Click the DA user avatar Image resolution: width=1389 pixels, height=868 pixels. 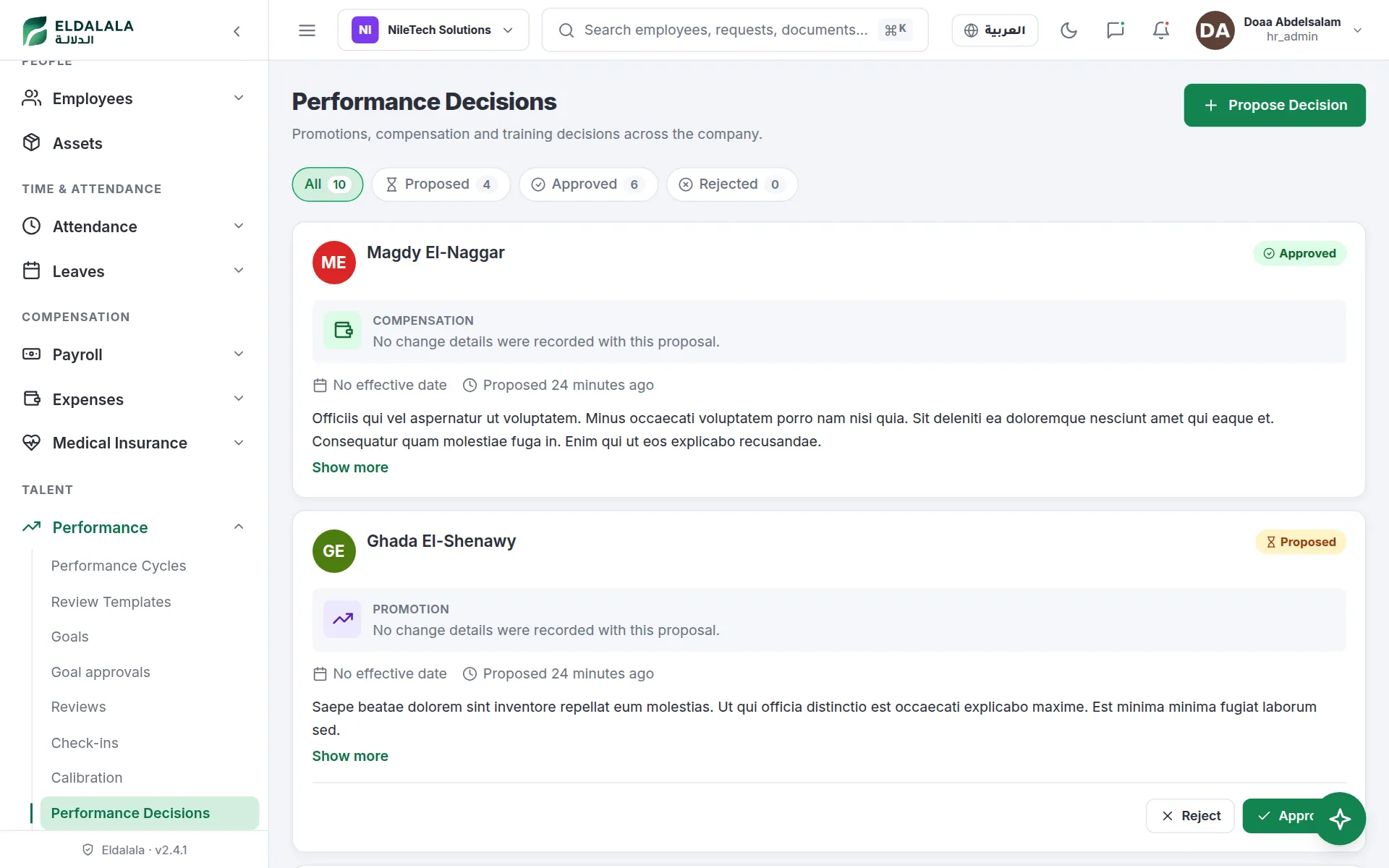coord(1215,30)
